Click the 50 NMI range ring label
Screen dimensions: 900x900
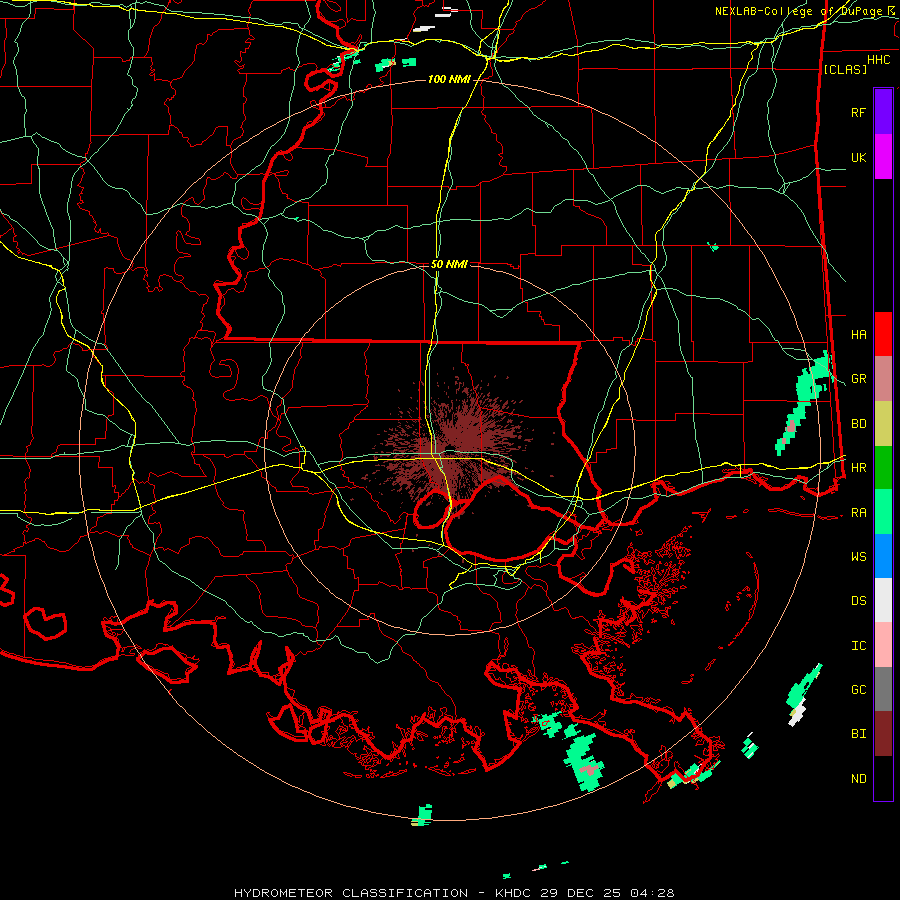[x=449, y=264]
